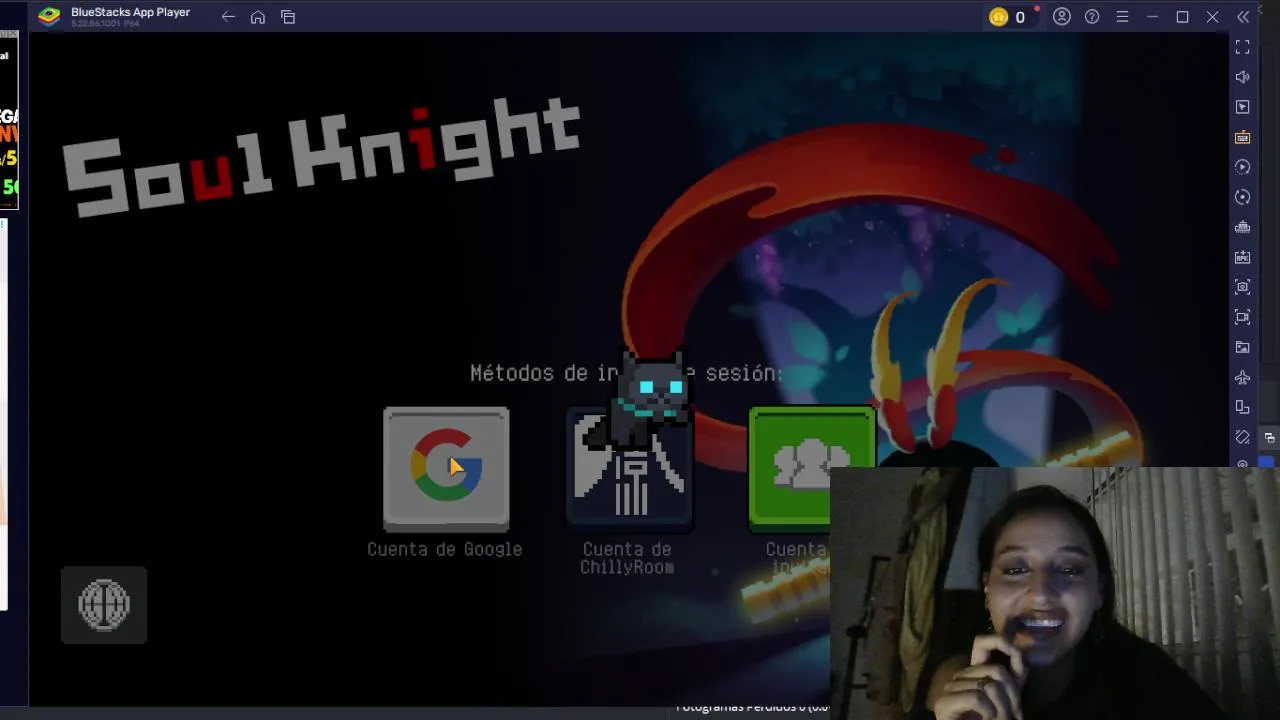The height and width of the screenshot is (720, 1280).
Task: Click the 'Cuenta de Google' label
Action: [x=445, y=549]
